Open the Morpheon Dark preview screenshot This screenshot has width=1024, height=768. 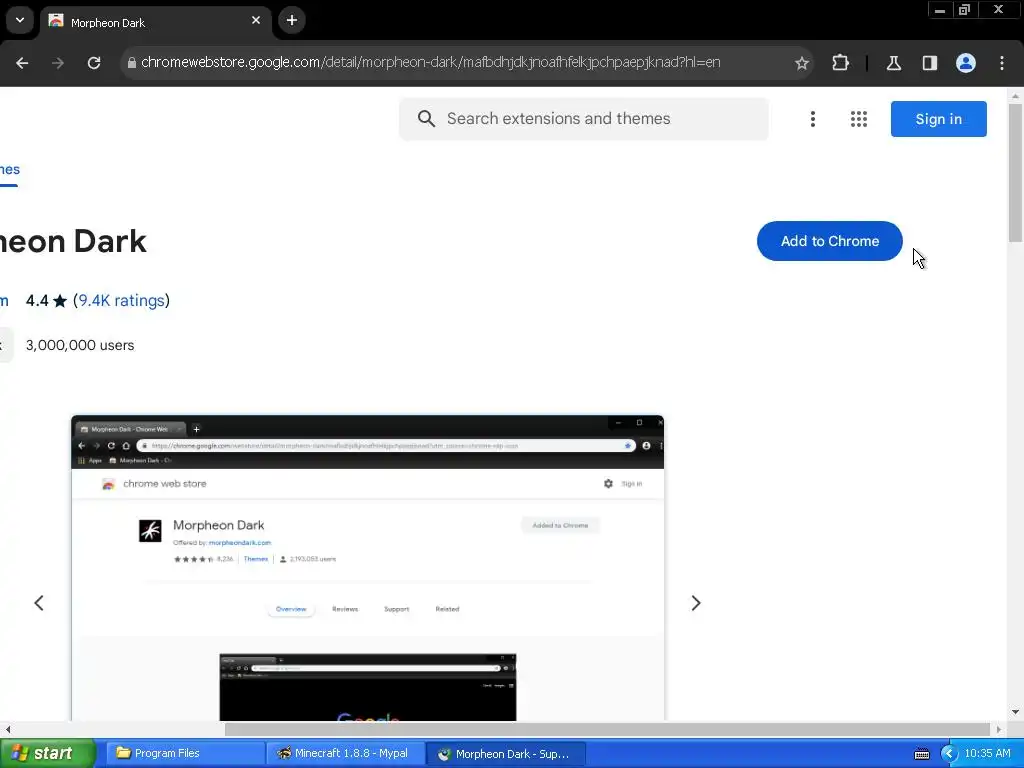[368, 568]
